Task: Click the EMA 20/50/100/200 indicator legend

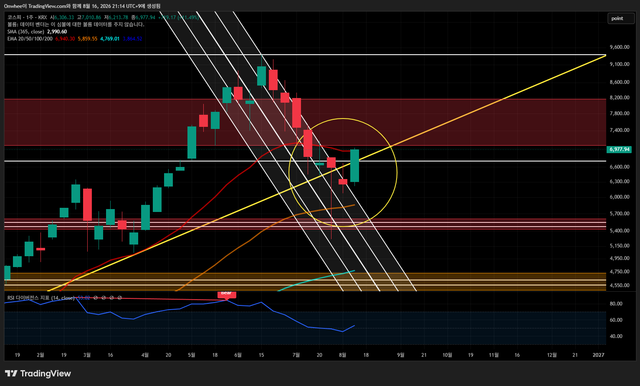Action: [x=30, y=39]
